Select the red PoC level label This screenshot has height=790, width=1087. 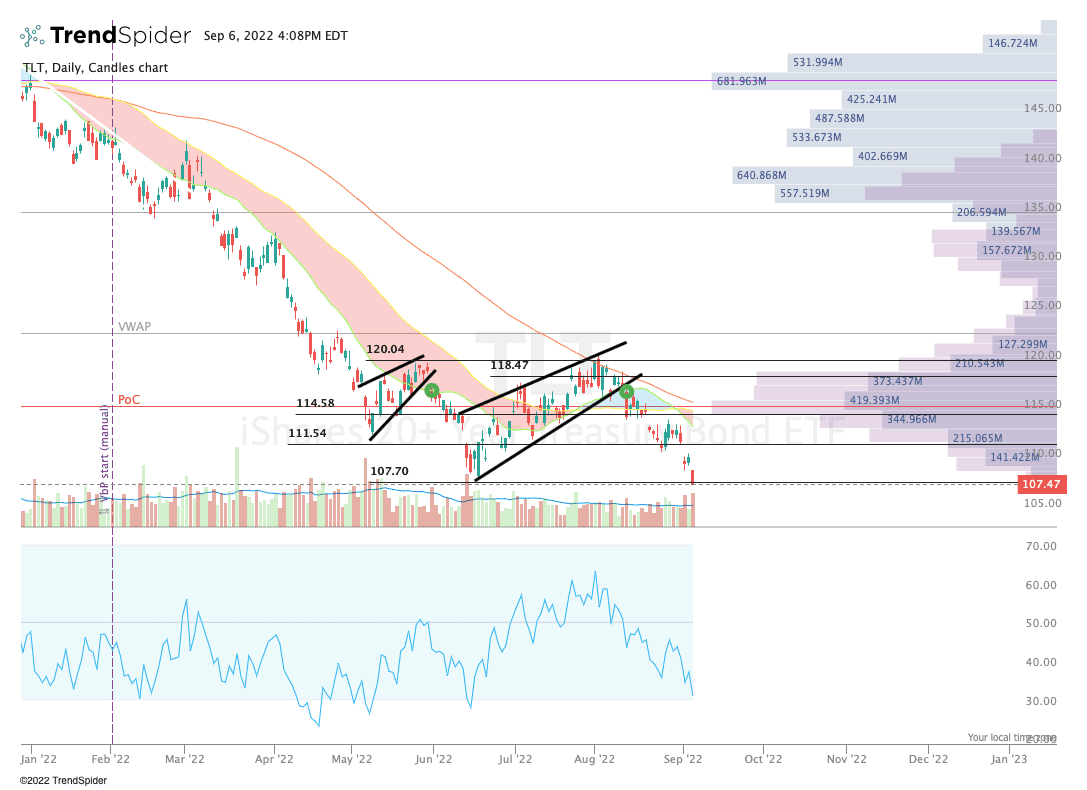[129, 399]
